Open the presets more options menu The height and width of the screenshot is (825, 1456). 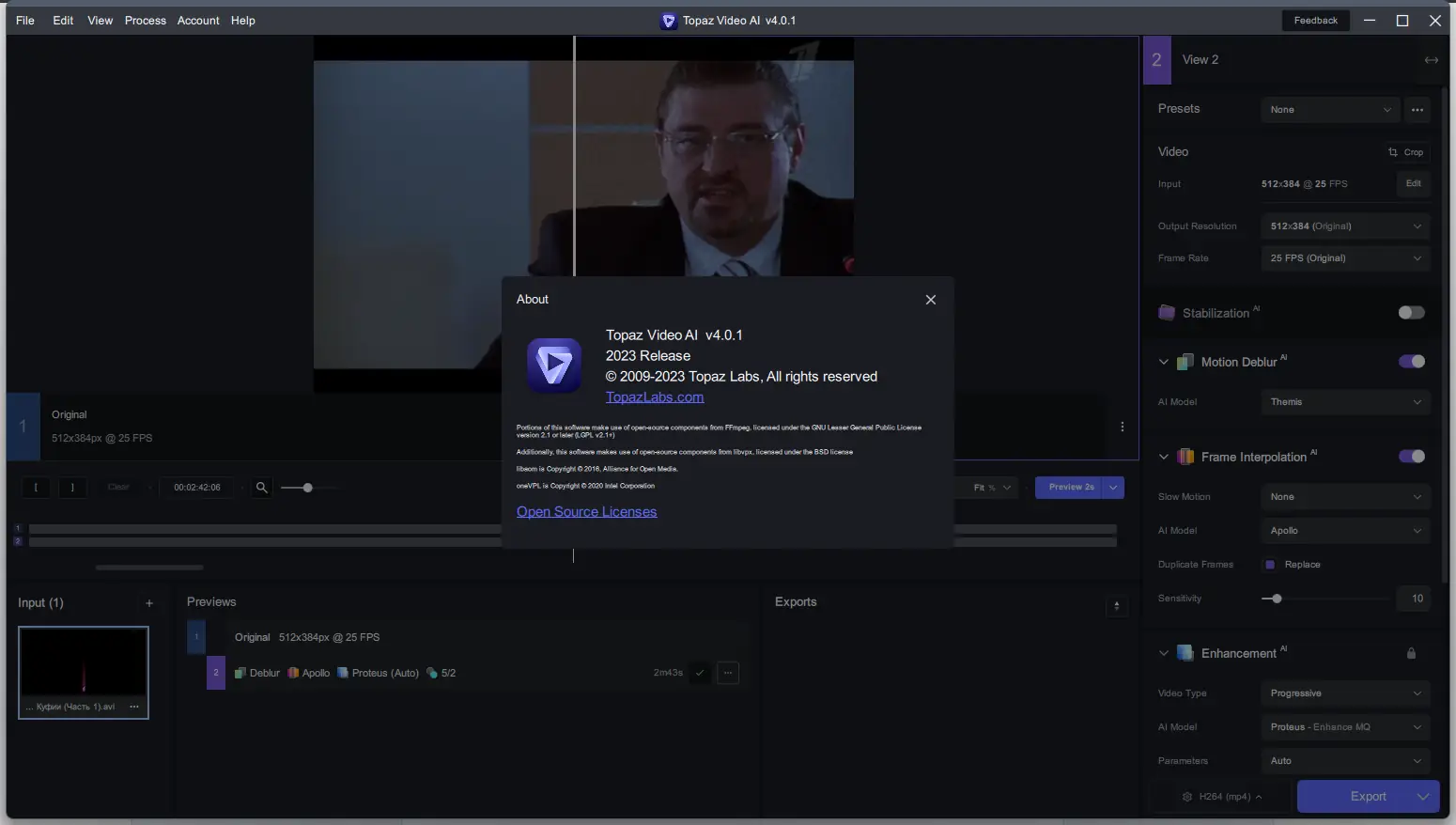(1417, 110)
